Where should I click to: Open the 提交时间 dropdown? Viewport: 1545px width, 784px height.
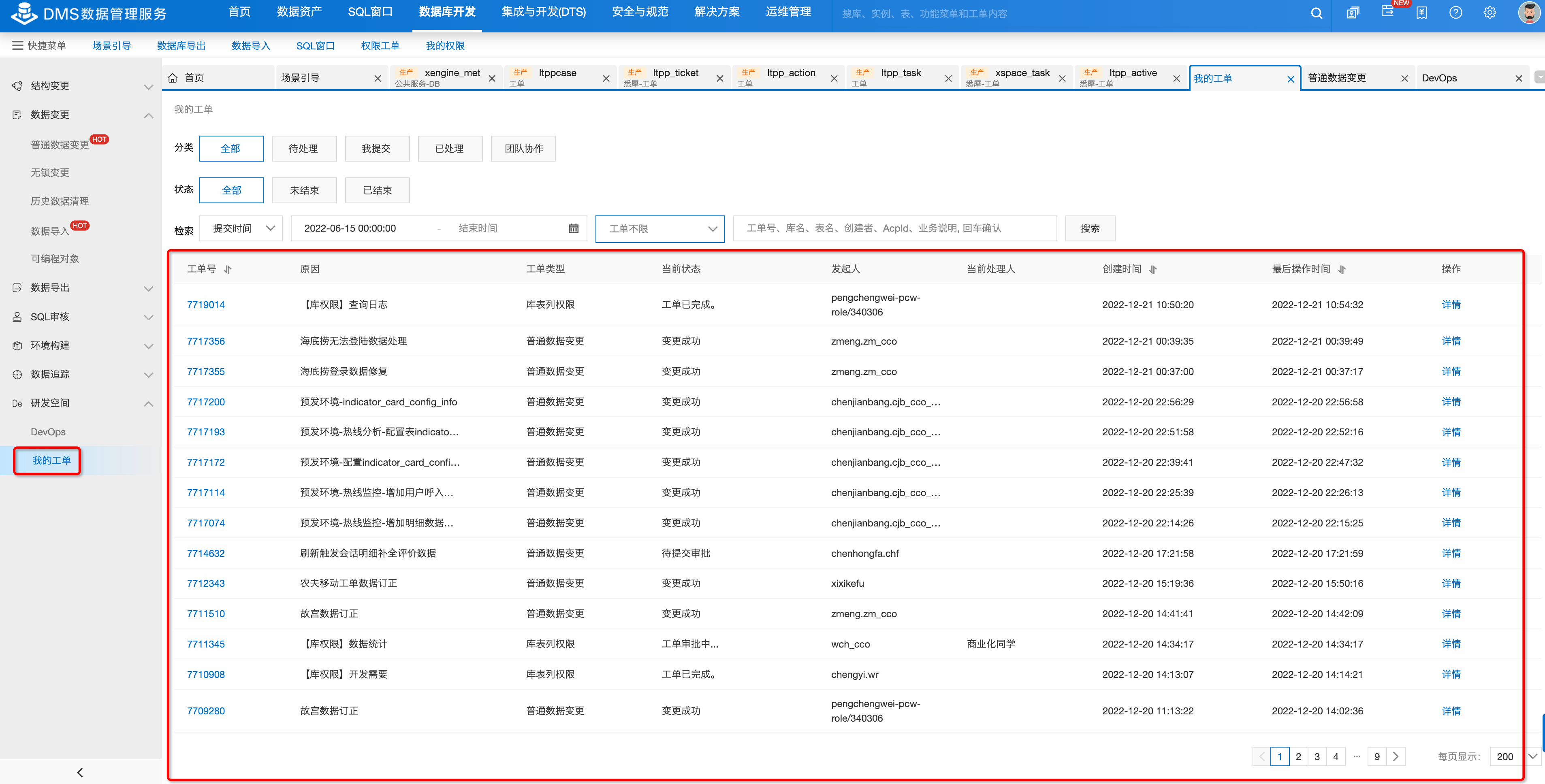click(241, 228)
